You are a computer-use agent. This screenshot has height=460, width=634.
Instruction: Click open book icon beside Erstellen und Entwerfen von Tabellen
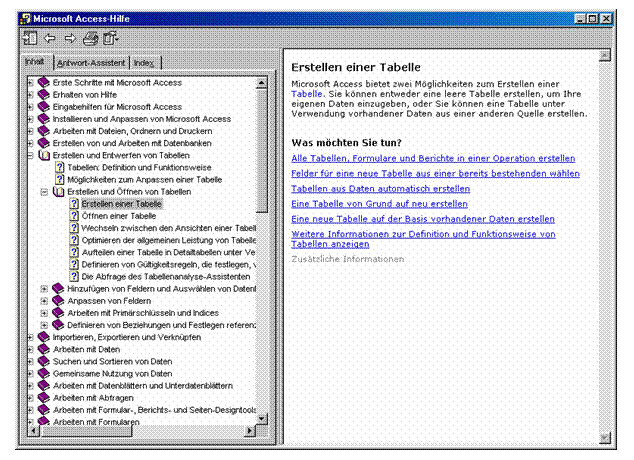coord(44,155)
